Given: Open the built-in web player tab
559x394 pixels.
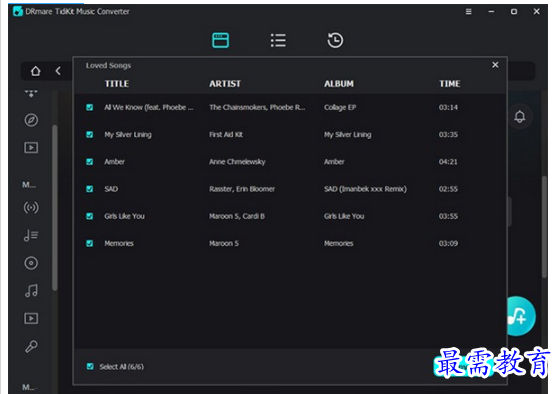Looking at the screenshot, I should (220, 40).
